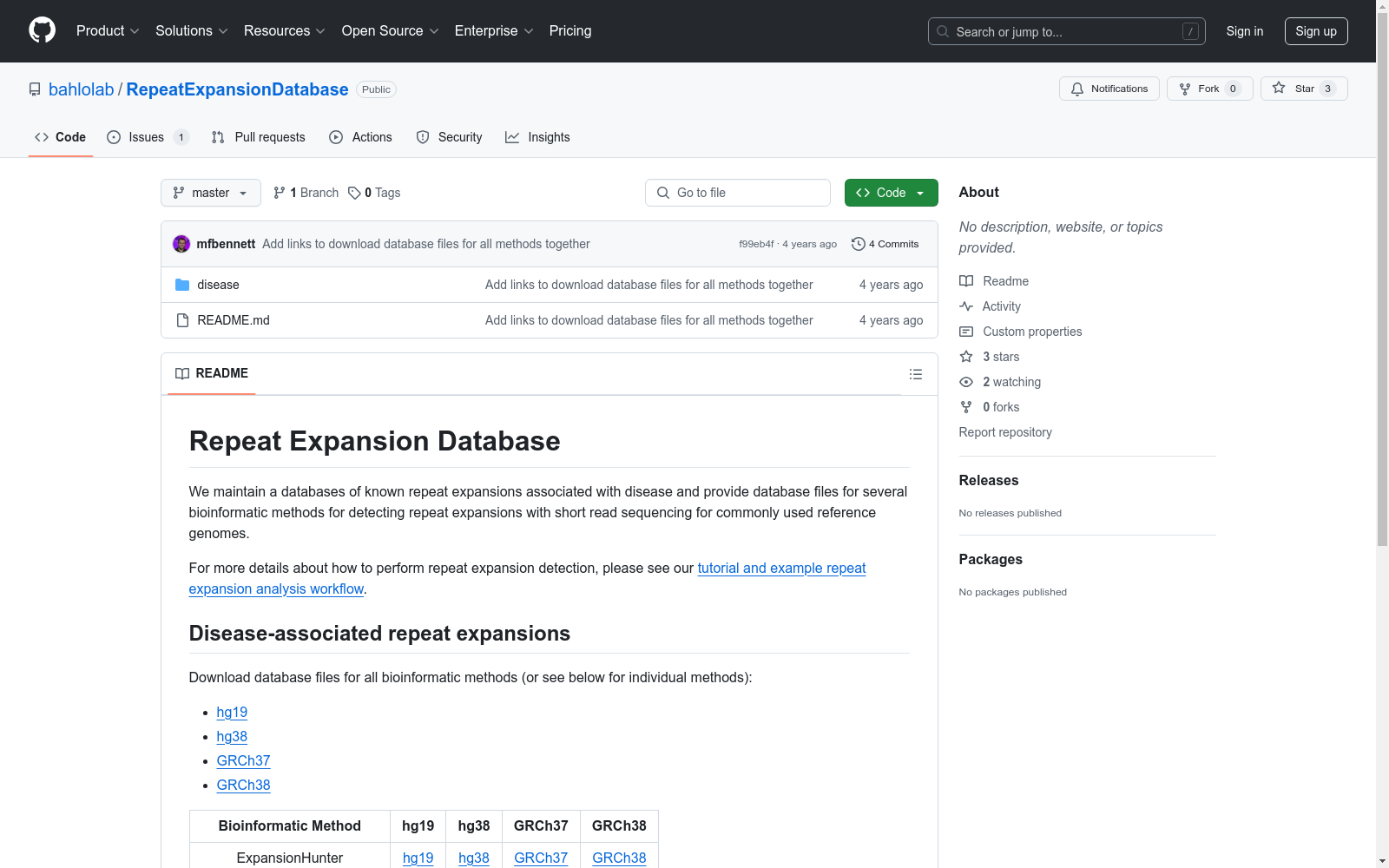The image size is (1389, 868).
Task: Open the hg38 link in the bullet list
Action: (232, 736)
